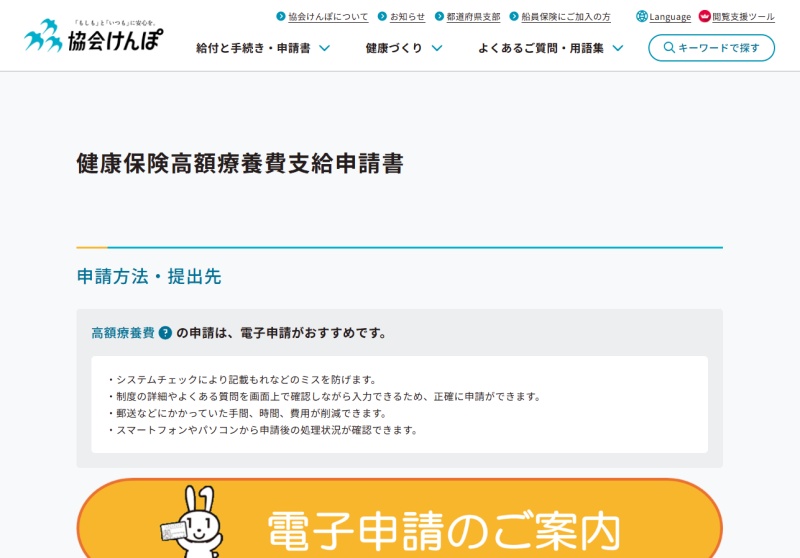Click the arrow icon before 協会けんぽについて
800x558 pixels.
pyautogui.click(x=281, y=16)
